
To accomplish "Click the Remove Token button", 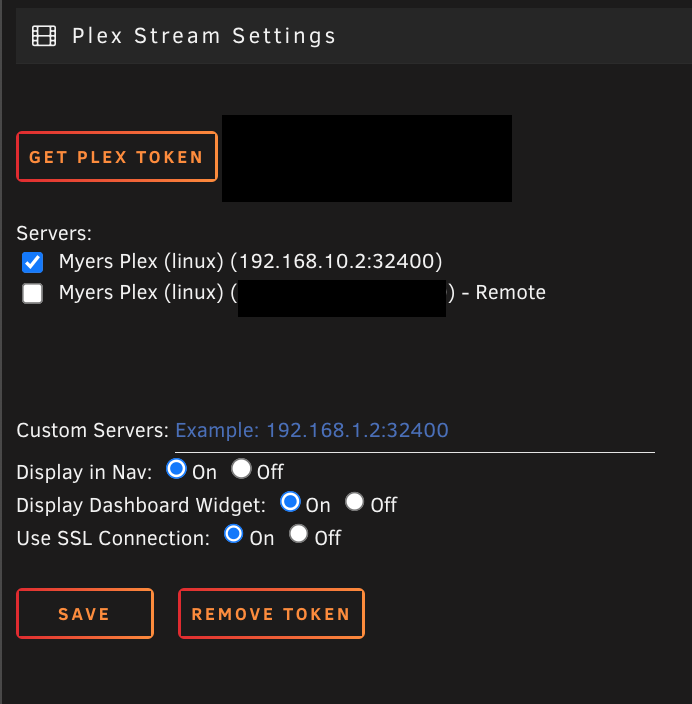I will click(x=271, y=613).
